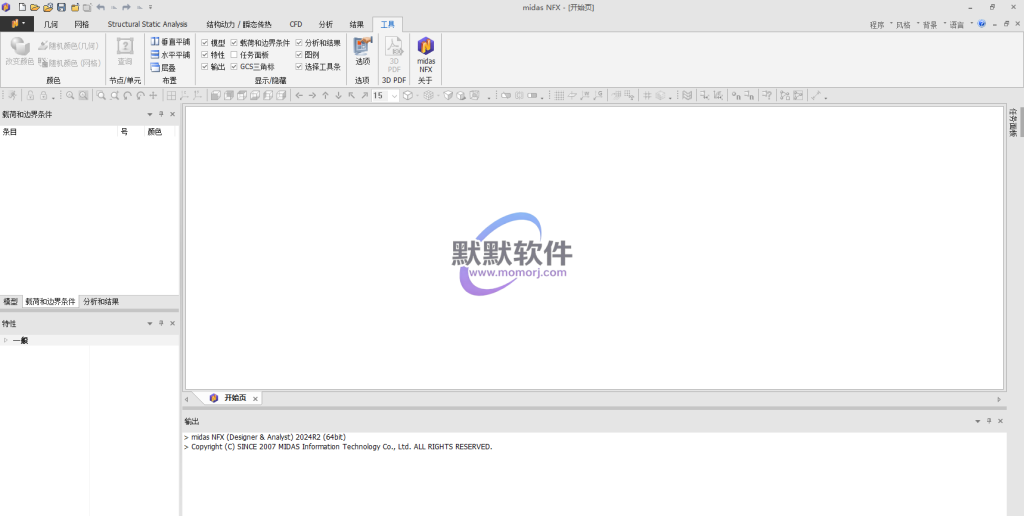Close the 开始页 document tab
The image size is (1024, 516).
point(255,398)
